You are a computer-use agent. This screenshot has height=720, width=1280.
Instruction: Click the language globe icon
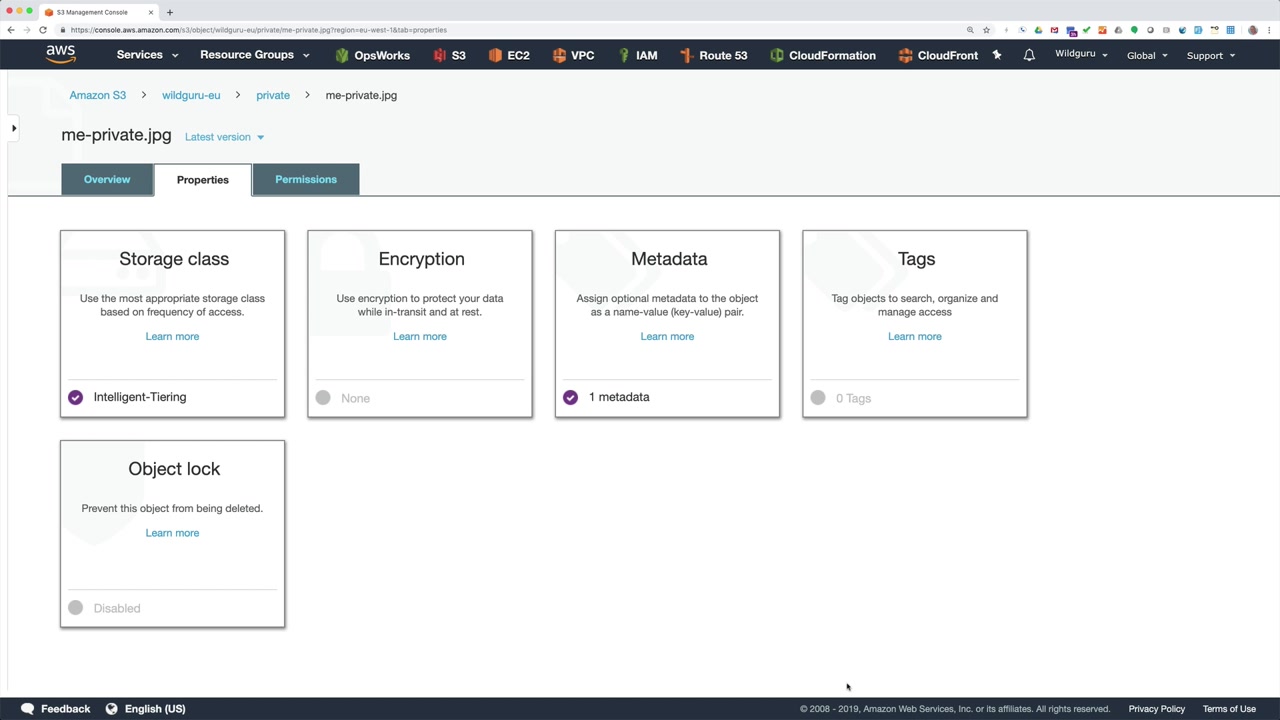[112, 709]
